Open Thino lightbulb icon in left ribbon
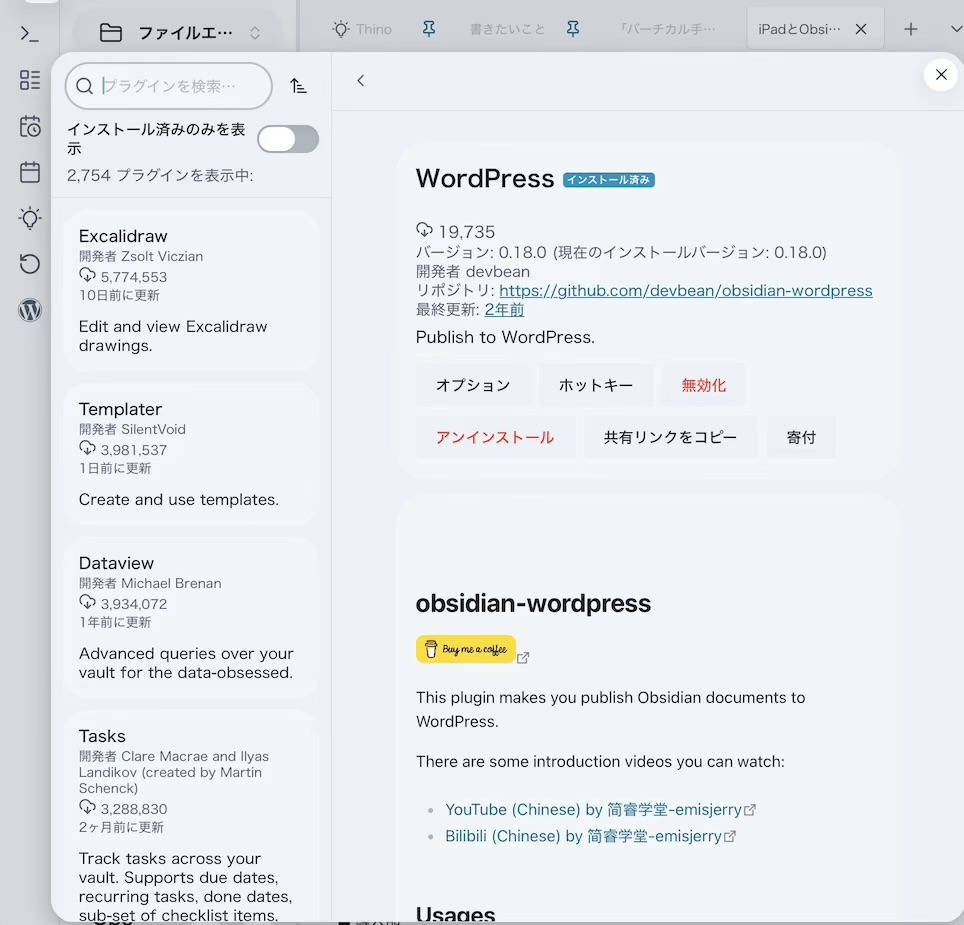964x925 pixels. tap(30, 218)
